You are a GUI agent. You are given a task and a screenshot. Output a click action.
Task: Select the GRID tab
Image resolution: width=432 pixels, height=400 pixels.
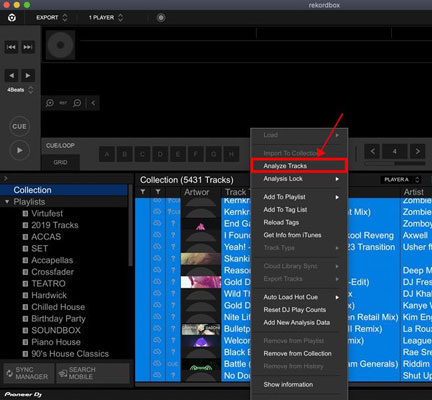(60, 162)
